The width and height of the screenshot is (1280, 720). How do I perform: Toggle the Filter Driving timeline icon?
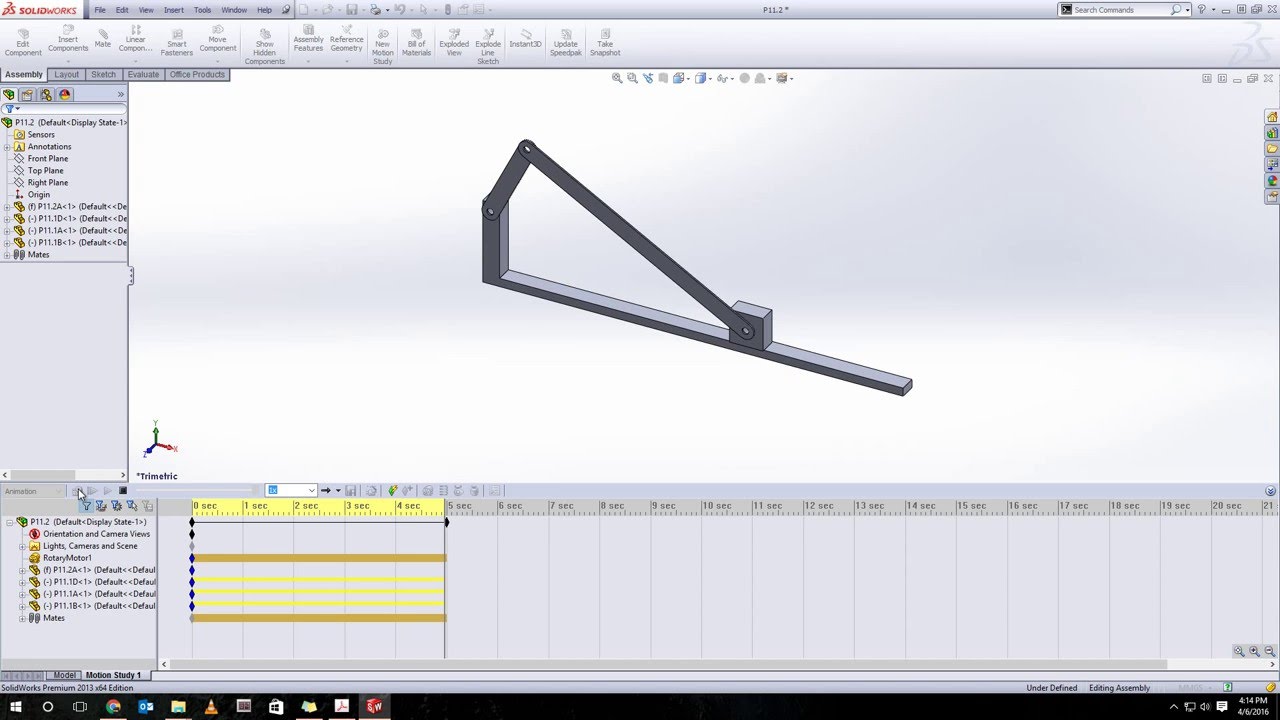[116, 506]
